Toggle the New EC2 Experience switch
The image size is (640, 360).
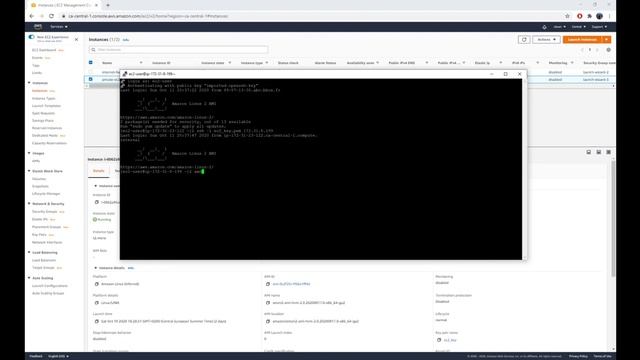click(x=31, y=37)
